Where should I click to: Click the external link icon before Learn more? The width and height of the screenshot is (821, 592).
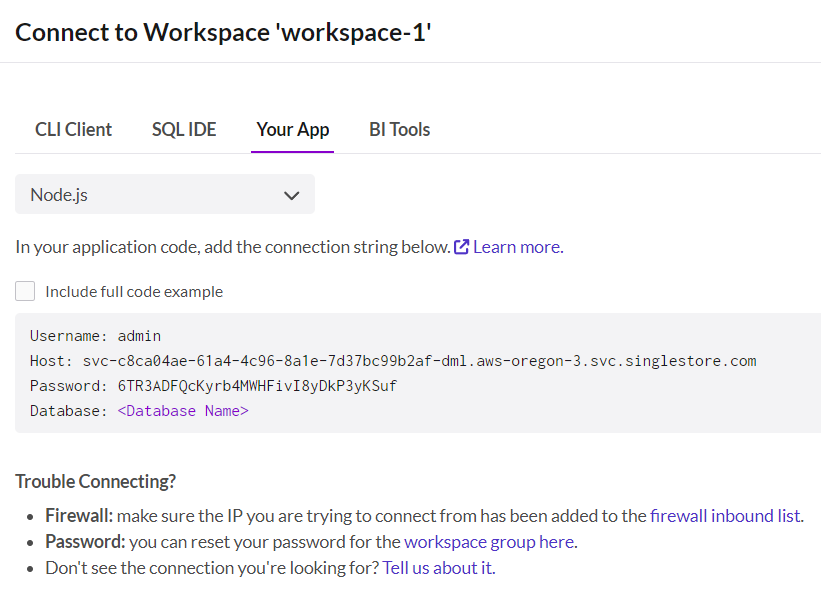click(x=461, y=247)
